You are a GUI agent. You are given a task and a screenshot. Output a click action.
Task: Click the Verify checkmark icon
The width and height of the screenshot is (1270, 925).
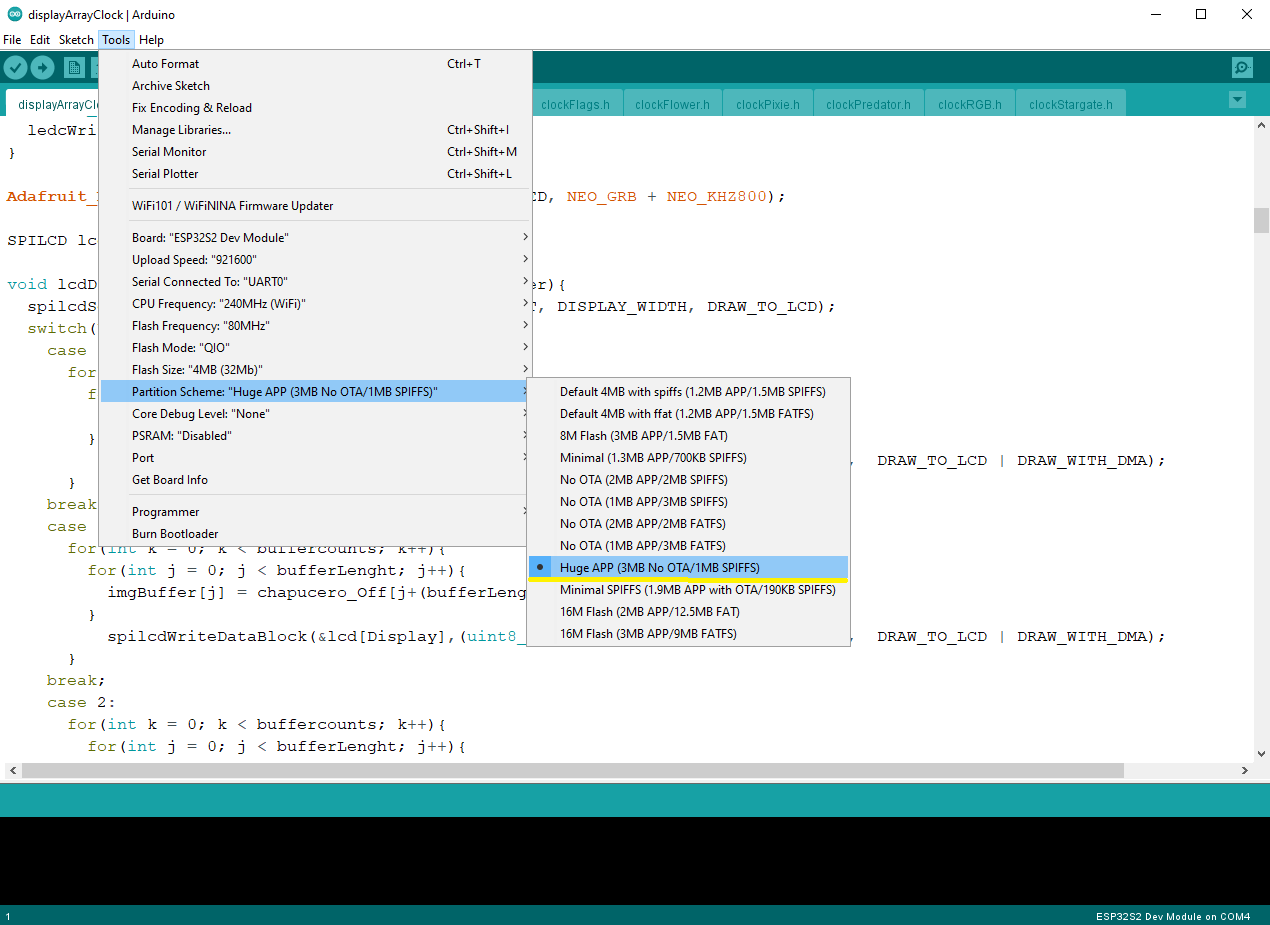pos(15,67)
